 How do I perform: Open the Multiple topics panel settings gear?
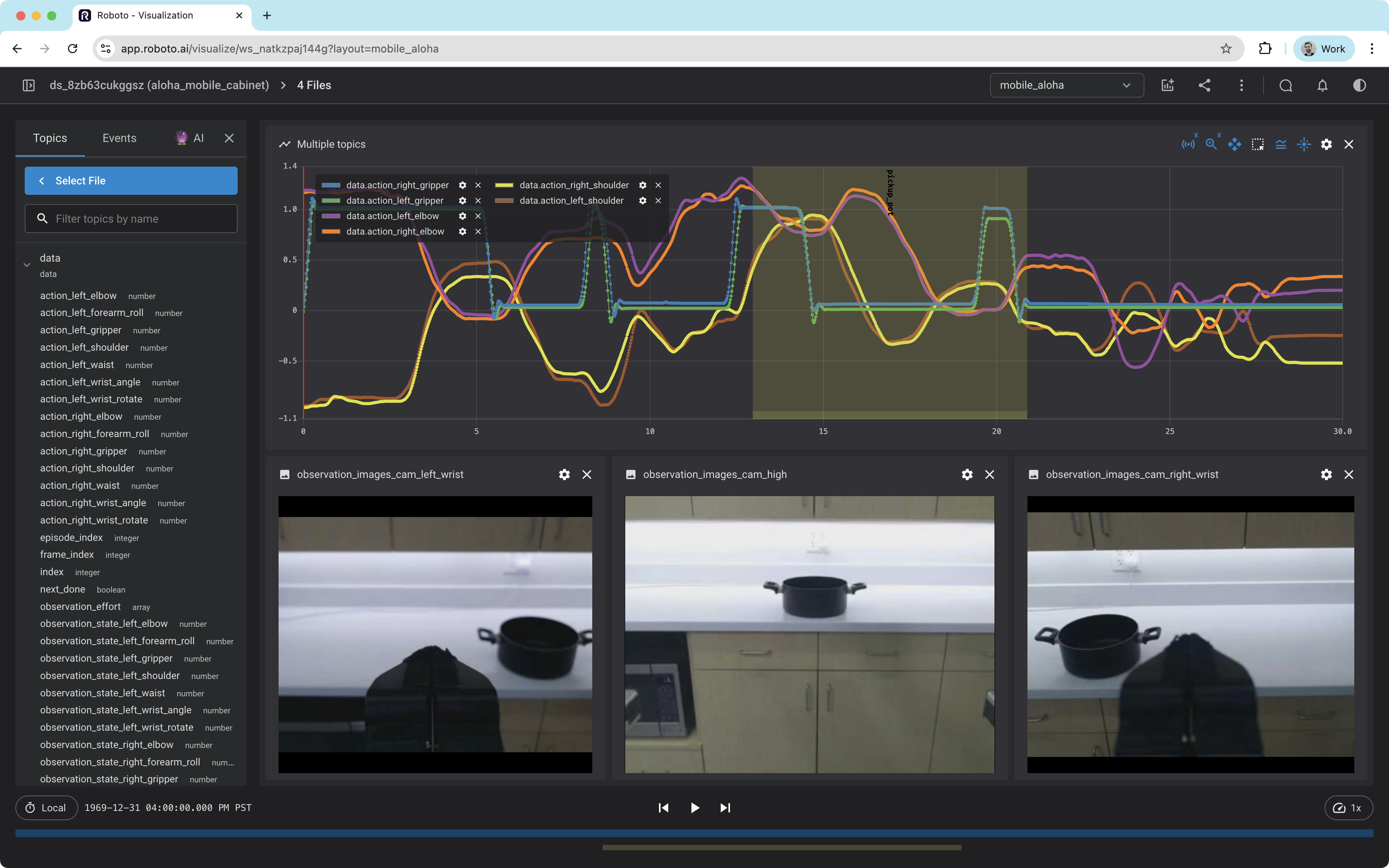click(1326, 144)
